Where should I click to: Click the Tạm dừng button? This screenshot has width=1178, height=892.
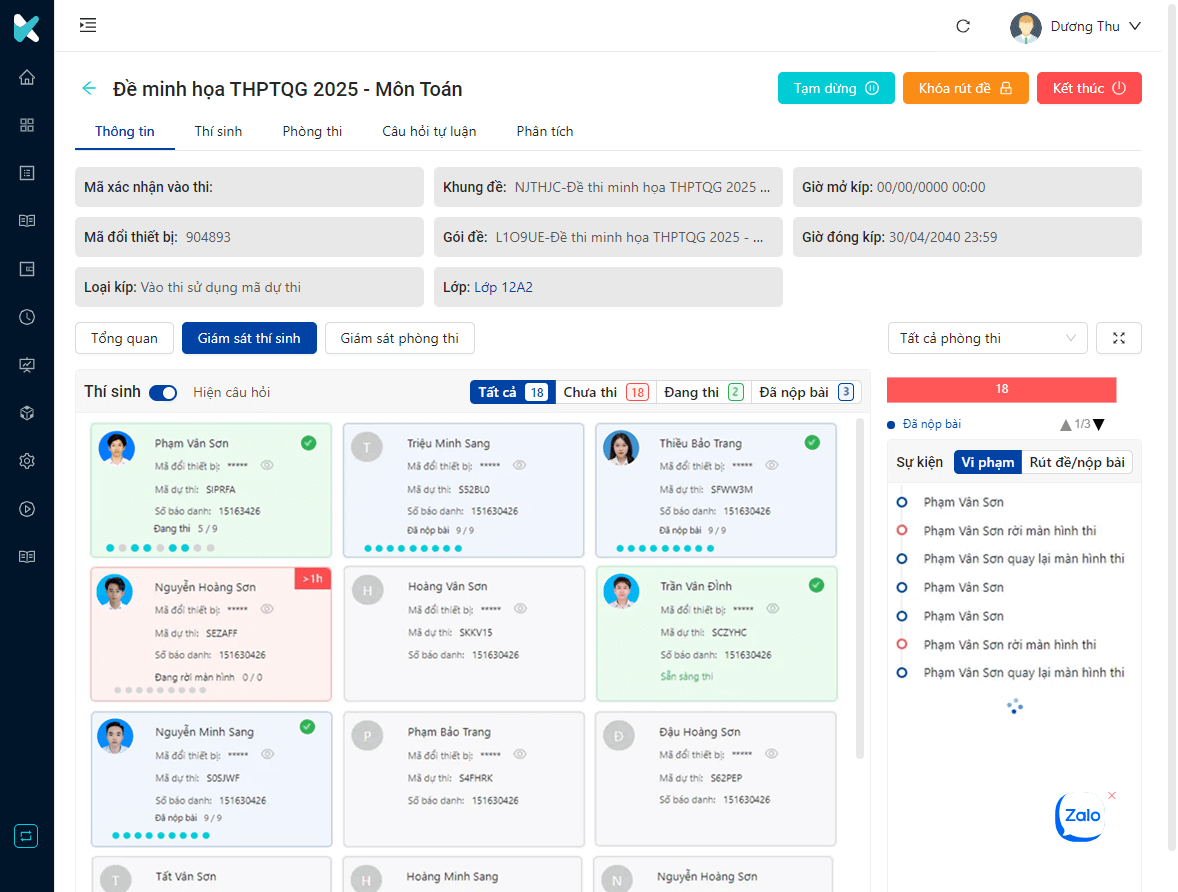click(836, 88)
